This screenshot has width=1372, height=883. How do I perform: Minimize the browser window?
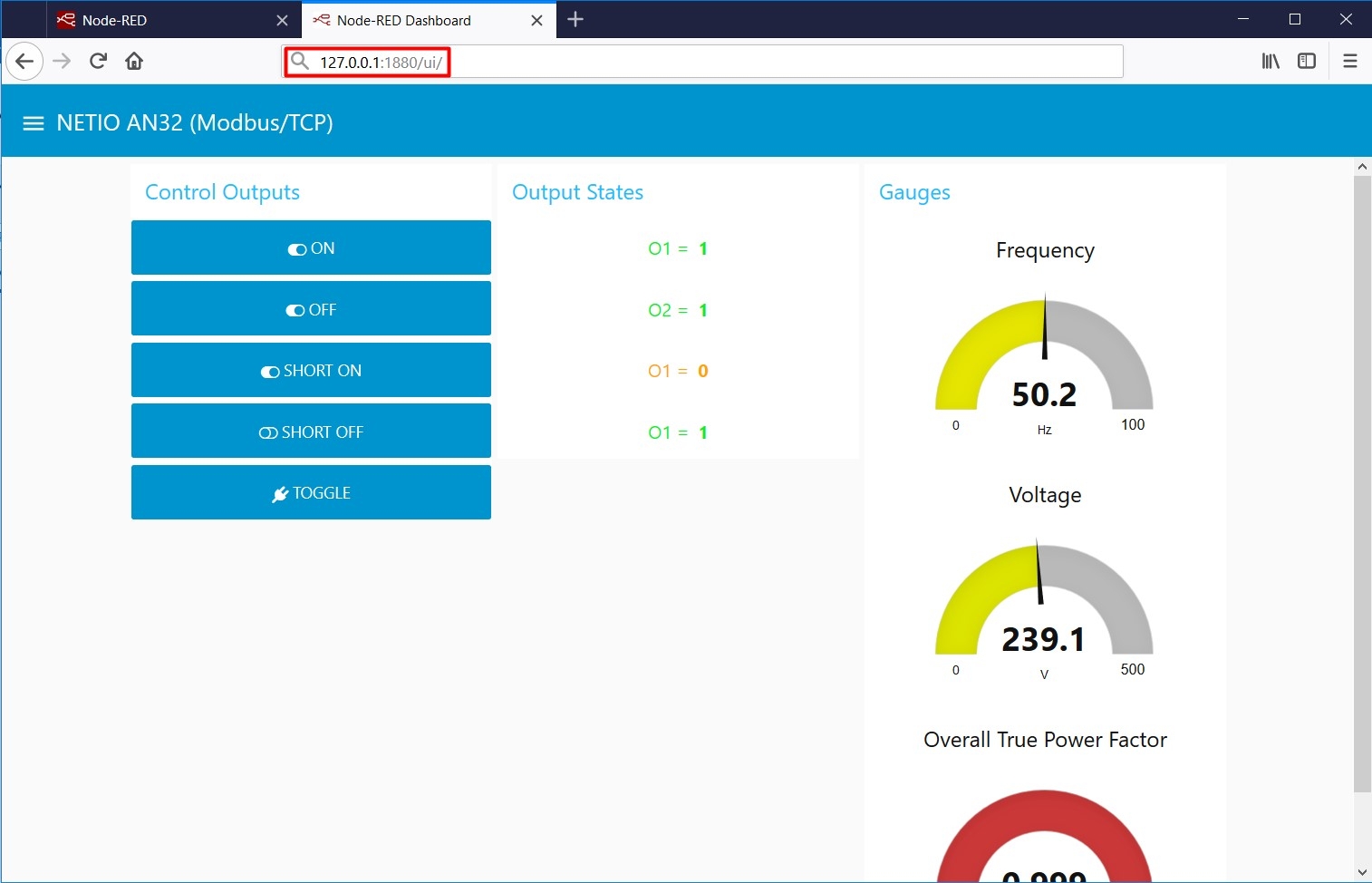point(1243,19)
